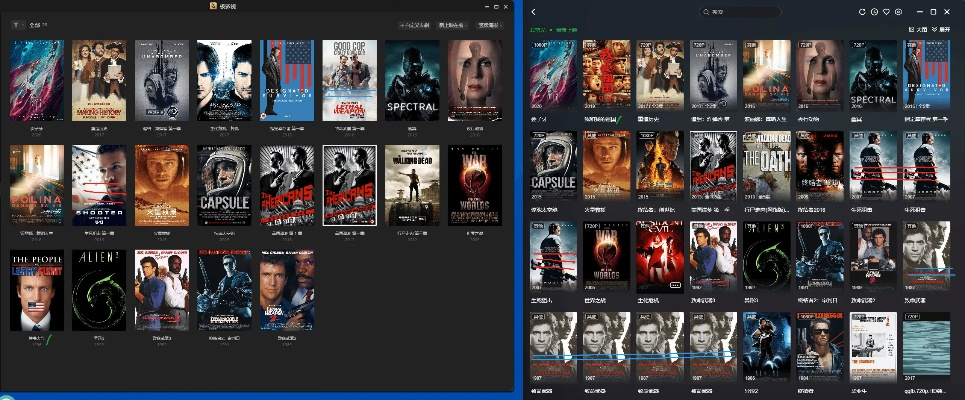
Task: Open the history clock icon
Action: [874, 12]
